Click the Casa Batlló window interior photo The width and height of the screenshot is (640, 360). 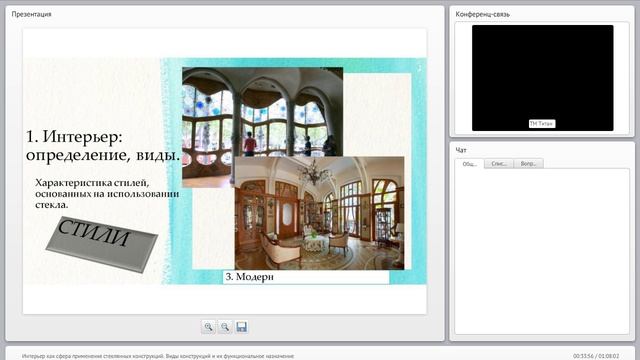coord(262,112)
